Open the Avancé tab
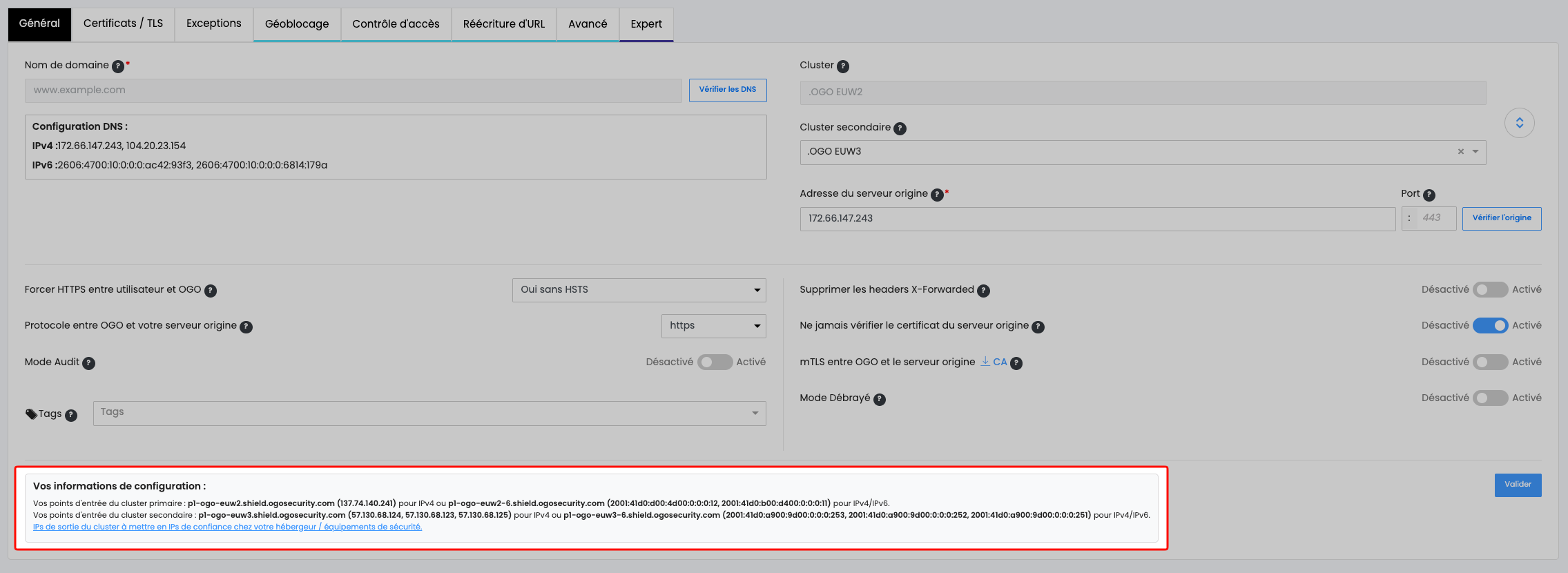Viewport: 1568px width, 573px height. pyautogui.click(x=588, y=25)
